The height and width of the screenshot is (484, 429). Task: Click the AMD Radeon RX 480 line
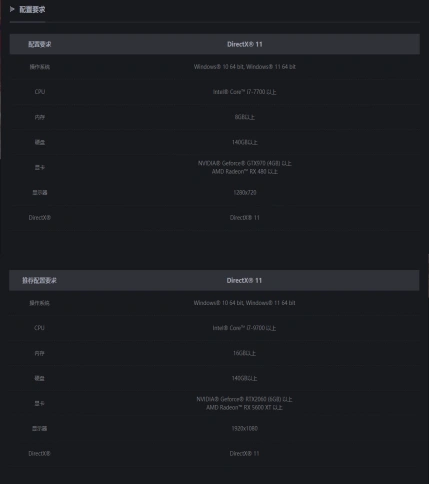click(x=245, y=172)
